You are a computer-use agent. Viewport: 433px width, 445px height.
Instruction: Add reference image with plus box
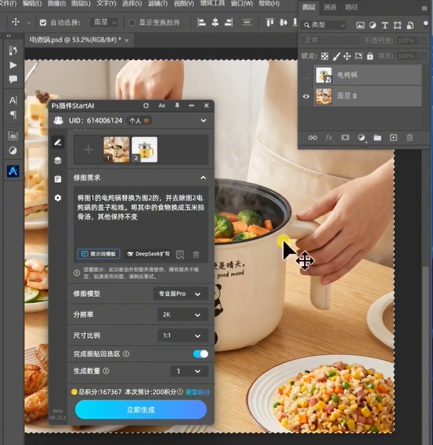[88, 150]
